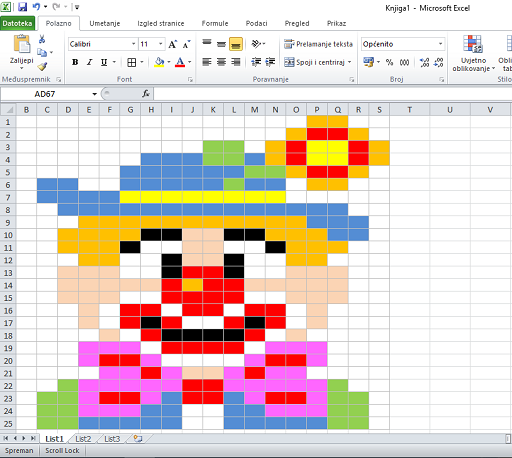Apply thousands separator 000 style
Viewport: 512px width, 458px height.
coord(404,62)
